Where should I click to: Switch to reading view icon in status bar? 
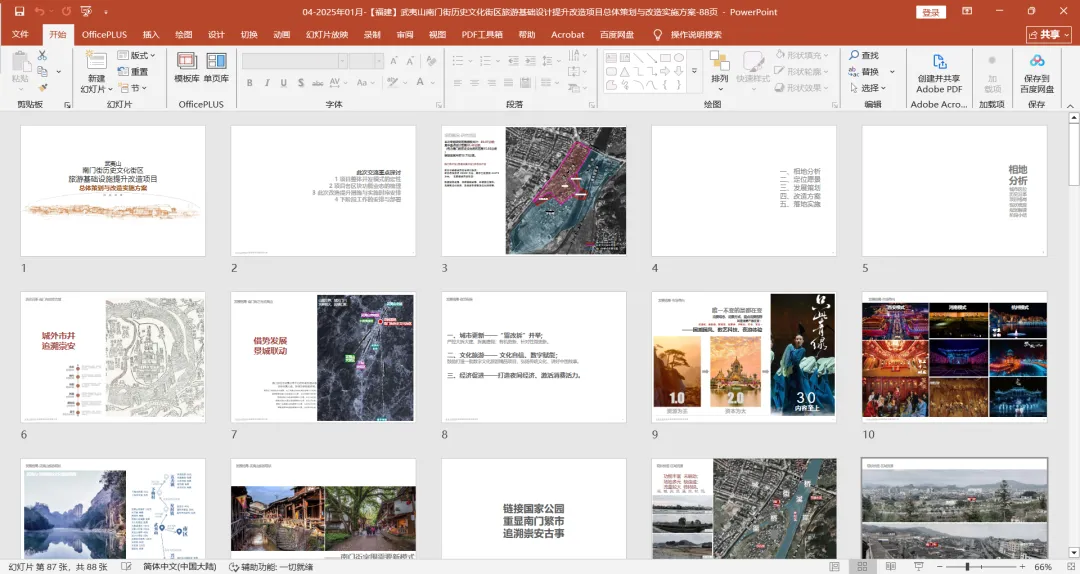891,566
